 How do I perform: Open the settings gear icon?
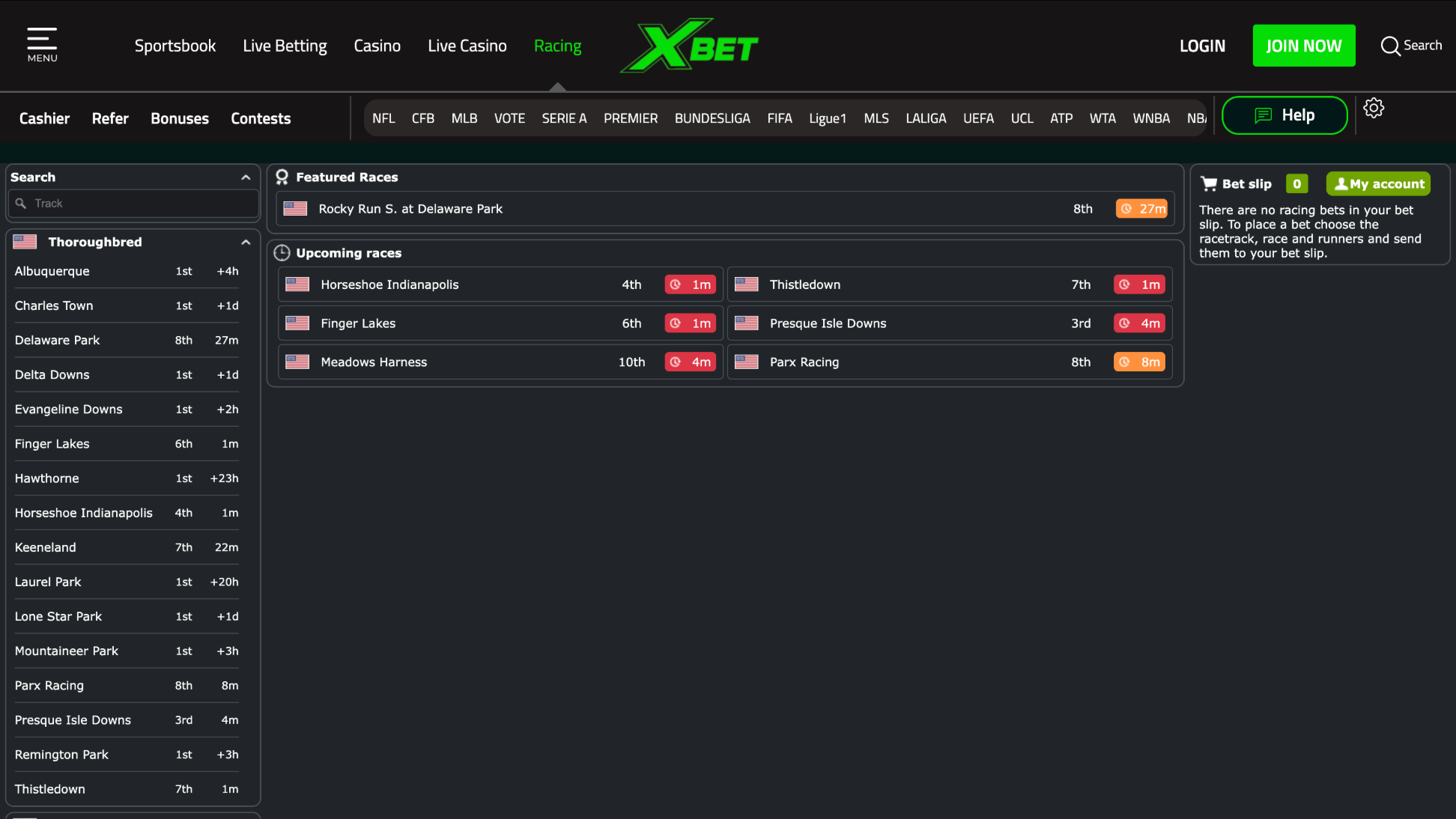tap(1374, 108)
